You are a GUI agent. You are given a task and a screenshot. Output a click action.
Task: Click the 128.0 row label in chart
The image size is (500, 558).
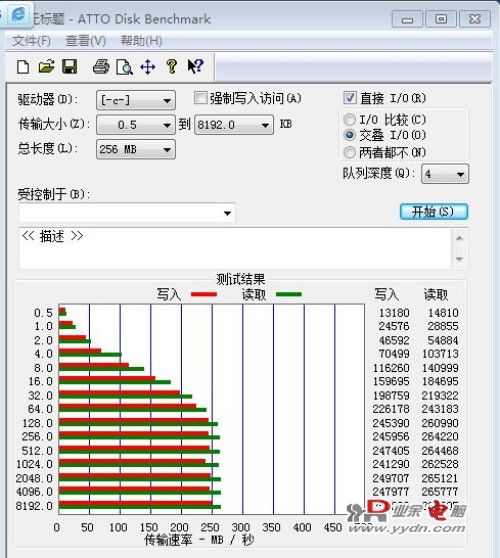(37, 423)
